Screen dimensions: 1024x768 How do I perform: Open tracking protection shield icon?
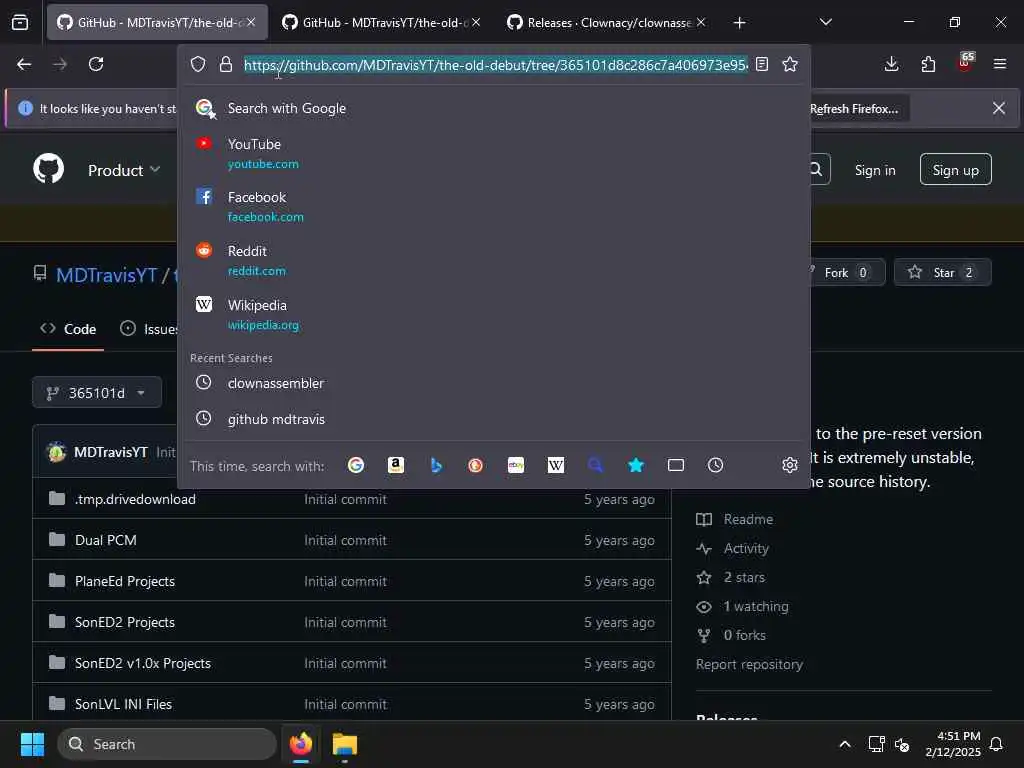click(198, 64)
